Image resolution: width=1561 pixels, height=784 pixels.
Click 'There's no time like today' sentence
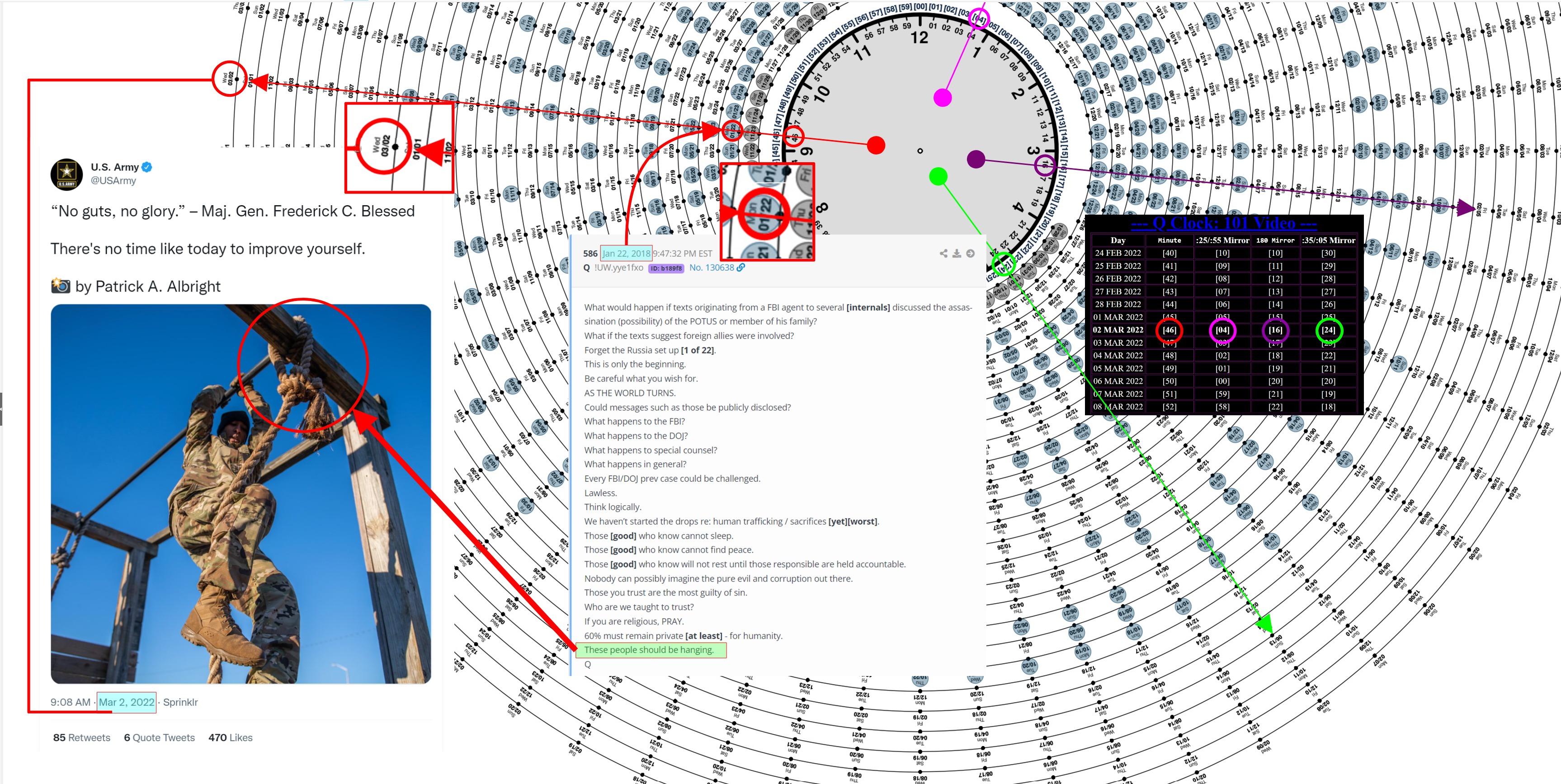208,249
